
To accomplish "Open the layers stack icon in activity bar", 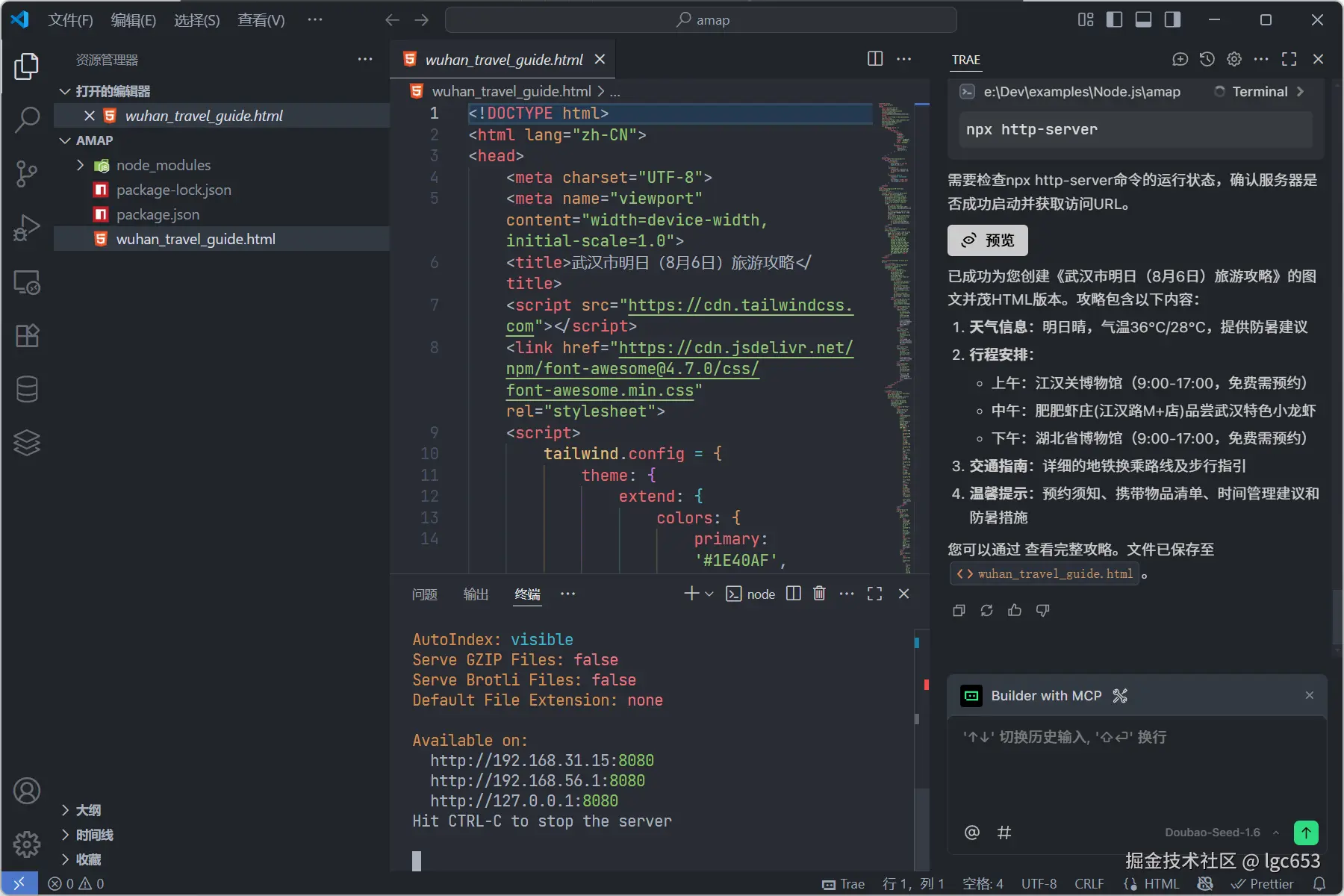I will click(x=27, y=443).
